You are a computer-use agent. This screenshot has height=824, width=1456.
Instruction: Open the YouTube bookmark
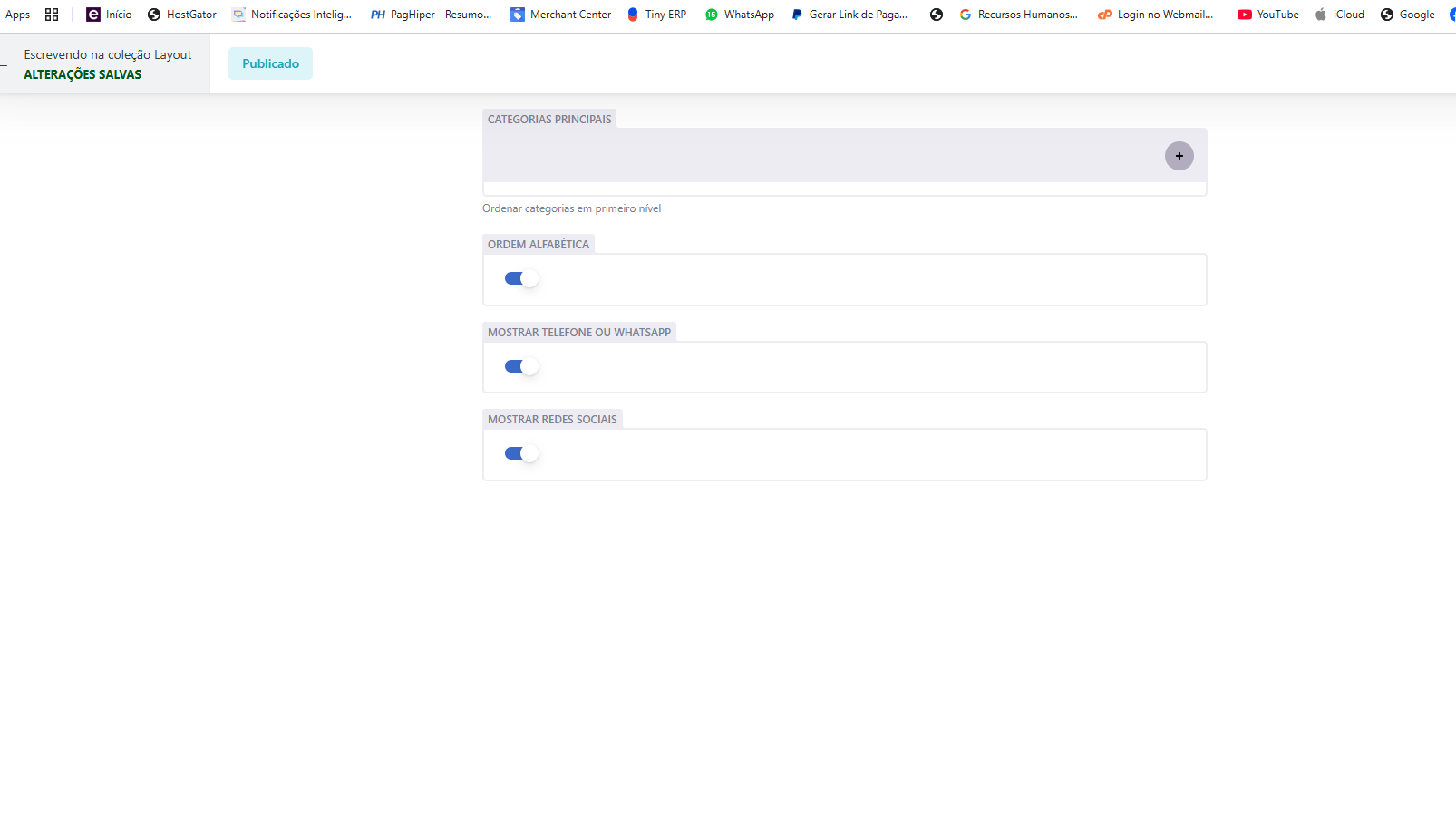[x=1267, y=15]
